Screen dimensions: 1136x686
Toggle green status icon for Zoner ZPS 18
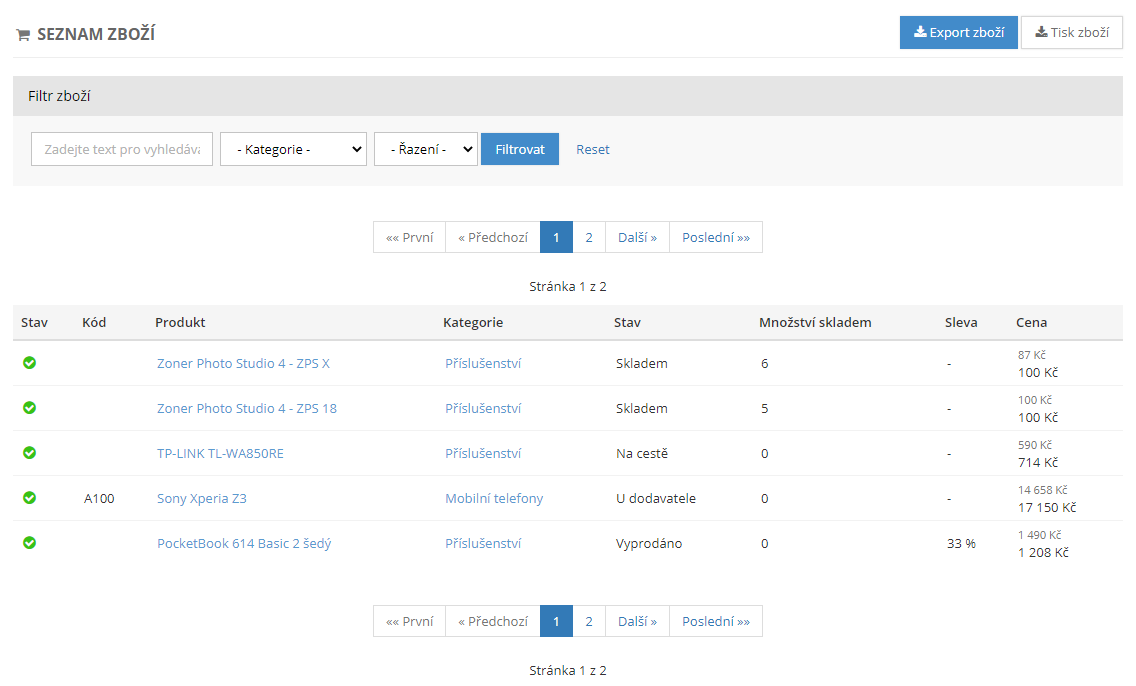tap(30, 408)
